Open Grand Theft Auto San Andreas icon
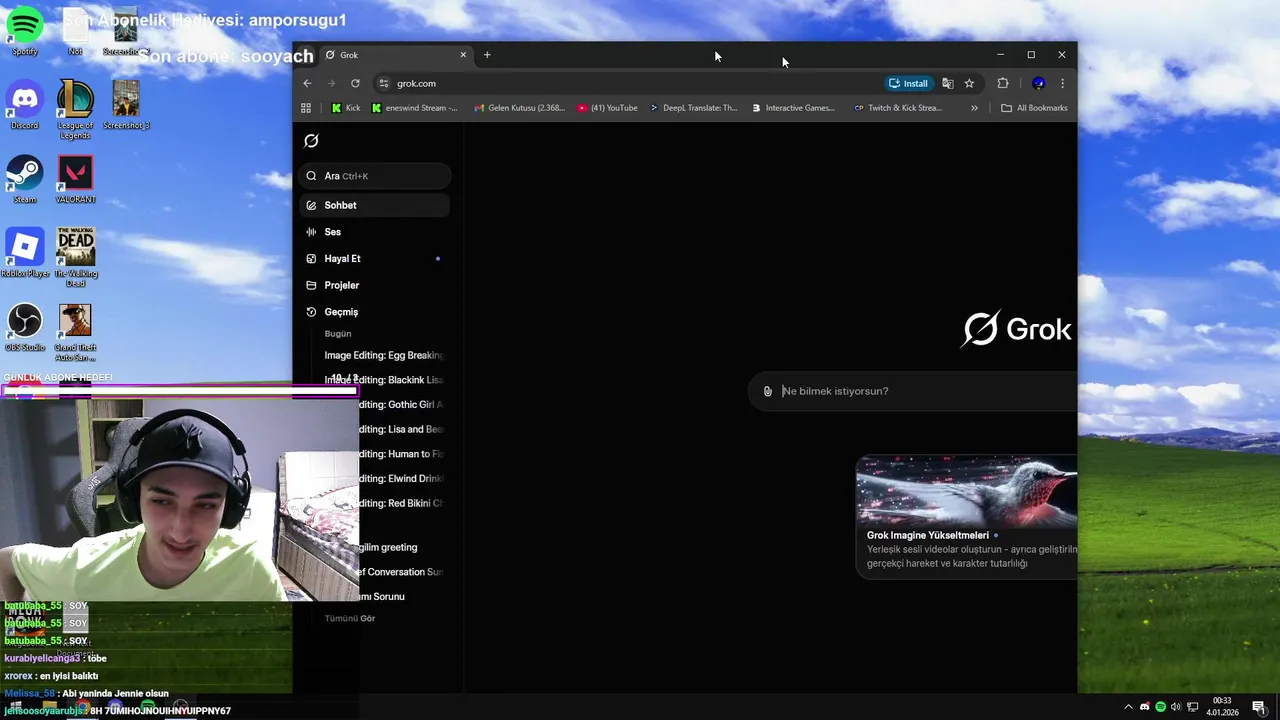This screenshot has width=1280, height=720. click(x=75, y=333)
